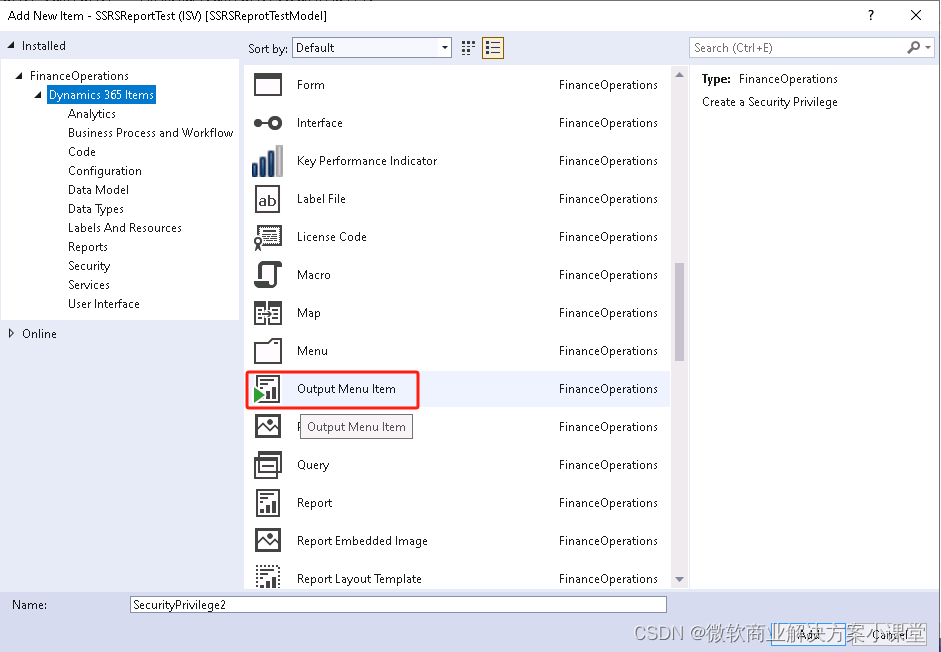
Task: Select the Form item icon
Action: coord(268,85)
